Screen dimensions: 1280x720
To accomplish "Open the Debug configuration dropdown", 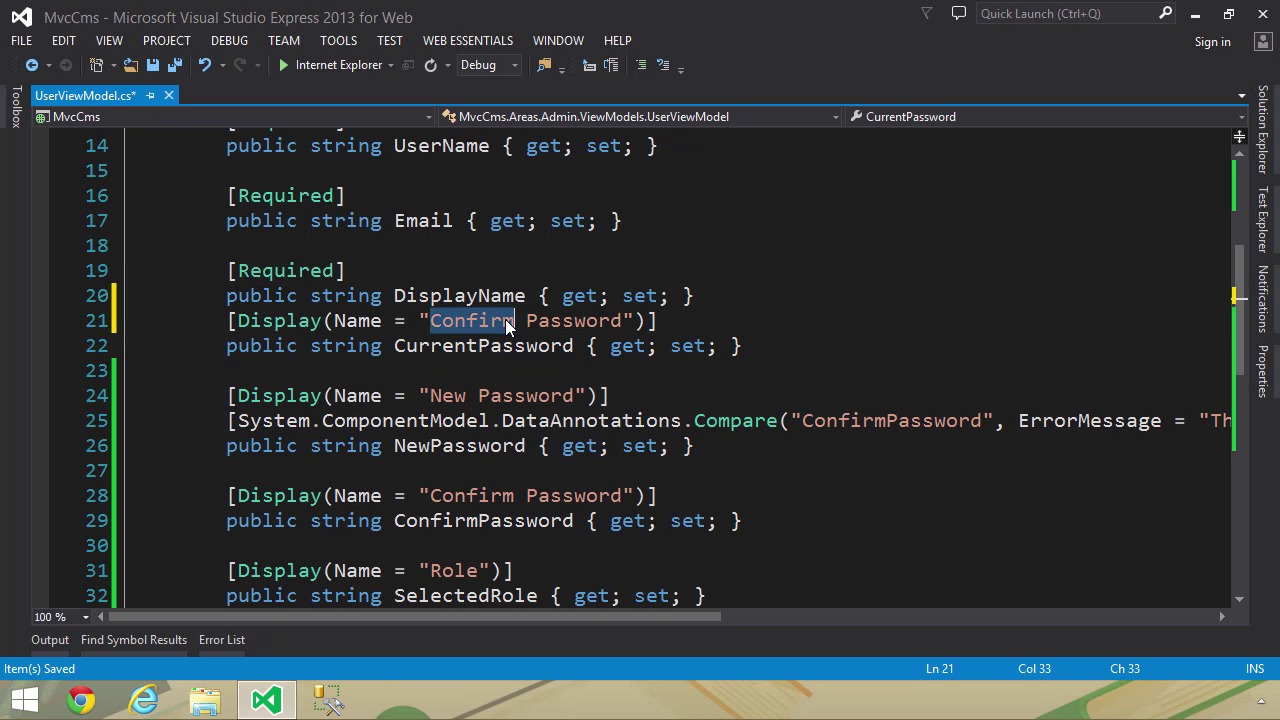I will pyautogui.click(x=514, y=66).
